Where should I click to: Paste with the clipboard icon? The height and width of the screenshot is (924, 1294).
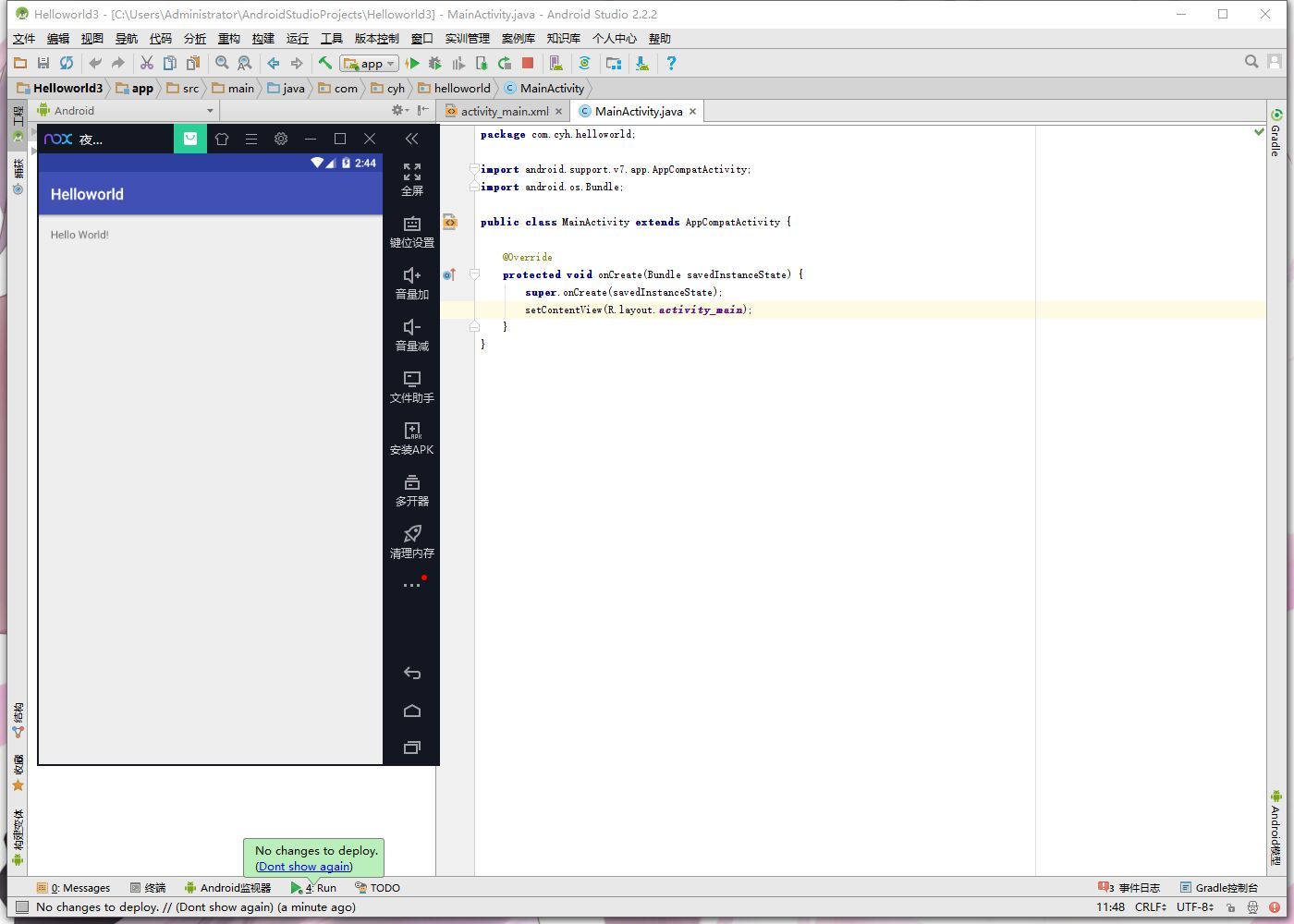192,63
